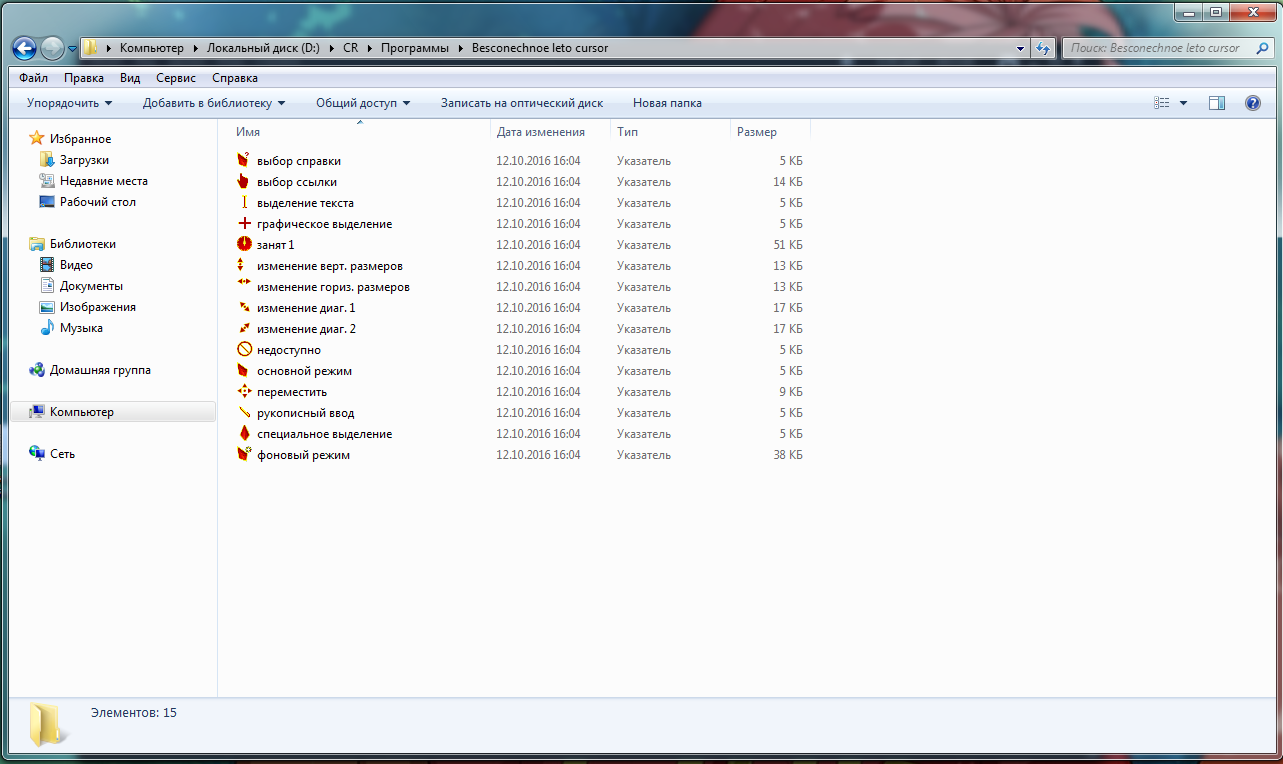Select the 'выбор справки' cursor file icon
1283x764 pixels.
243,160
